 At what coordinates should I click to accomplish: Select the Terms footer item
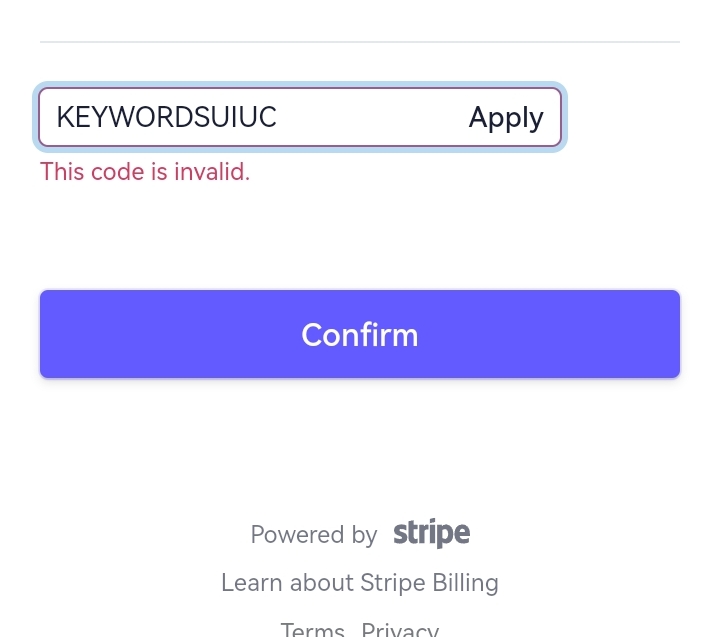[312, 630]
